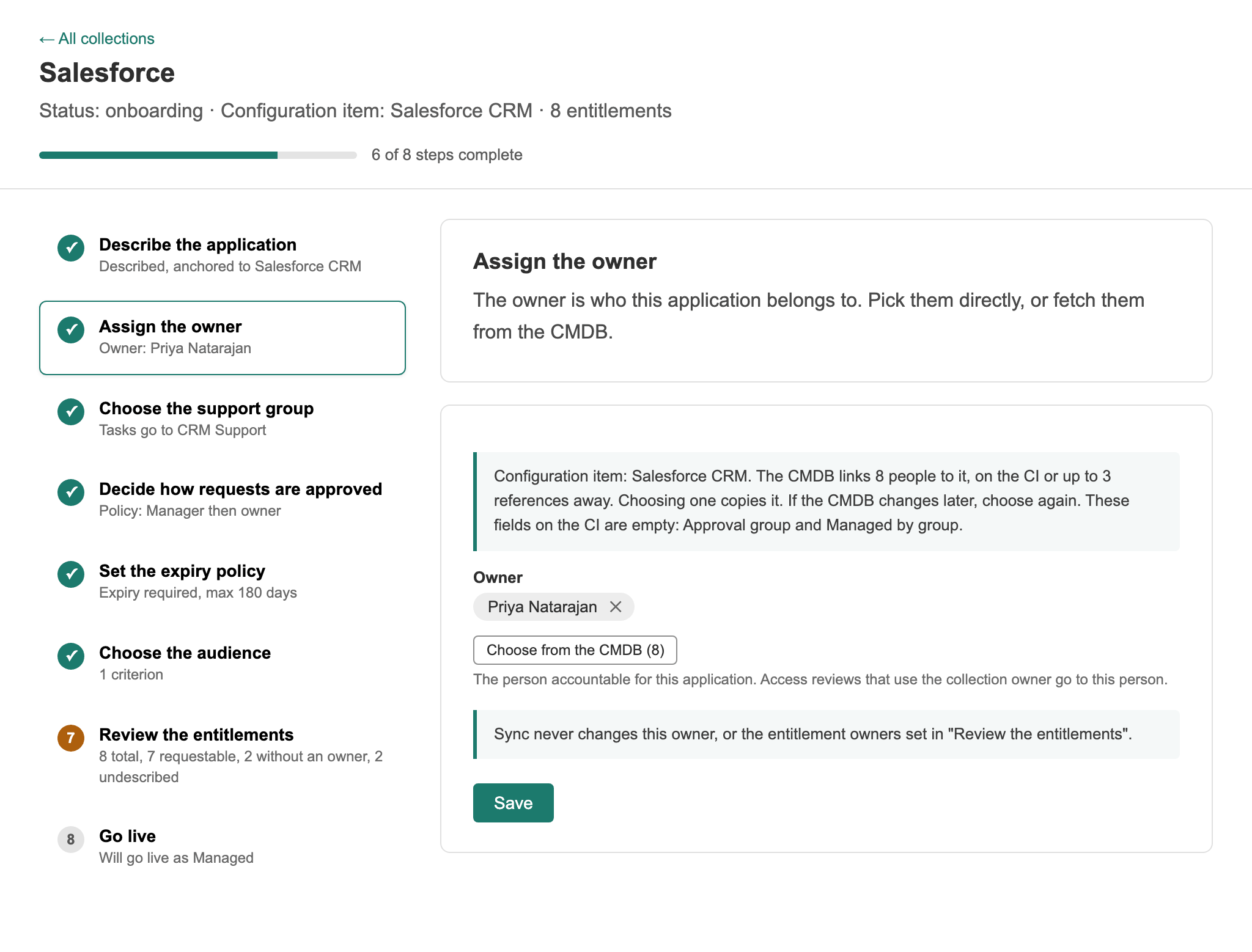Save the owner assignment

pyautogui.click(x=513, y=803)
